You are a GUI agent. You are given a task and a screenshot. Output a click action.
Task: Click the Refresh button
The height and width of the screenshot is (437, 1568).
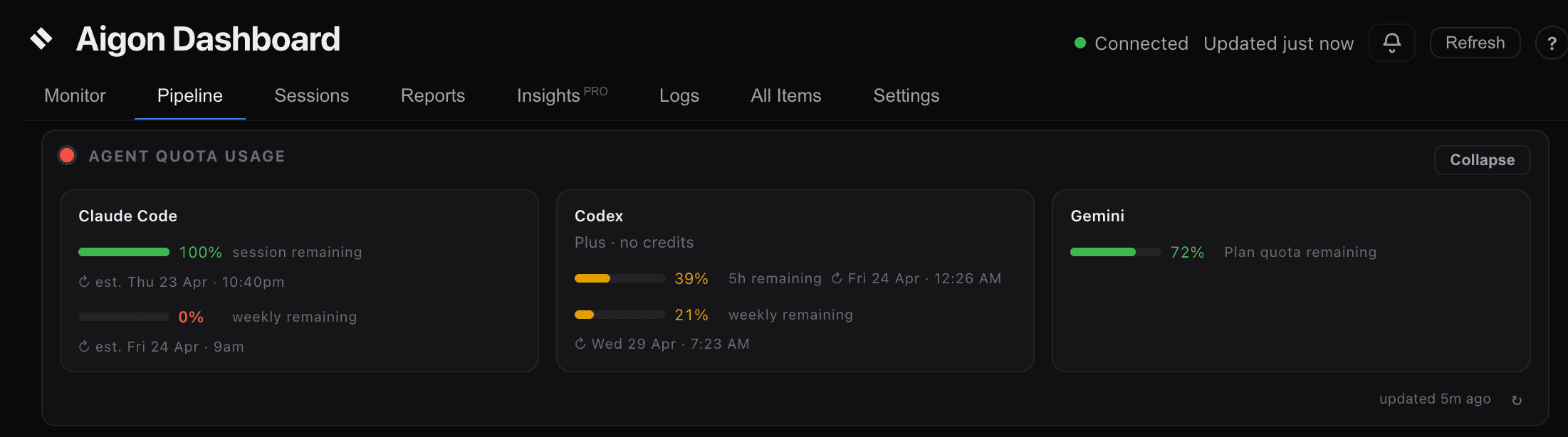pos(1475,42)
